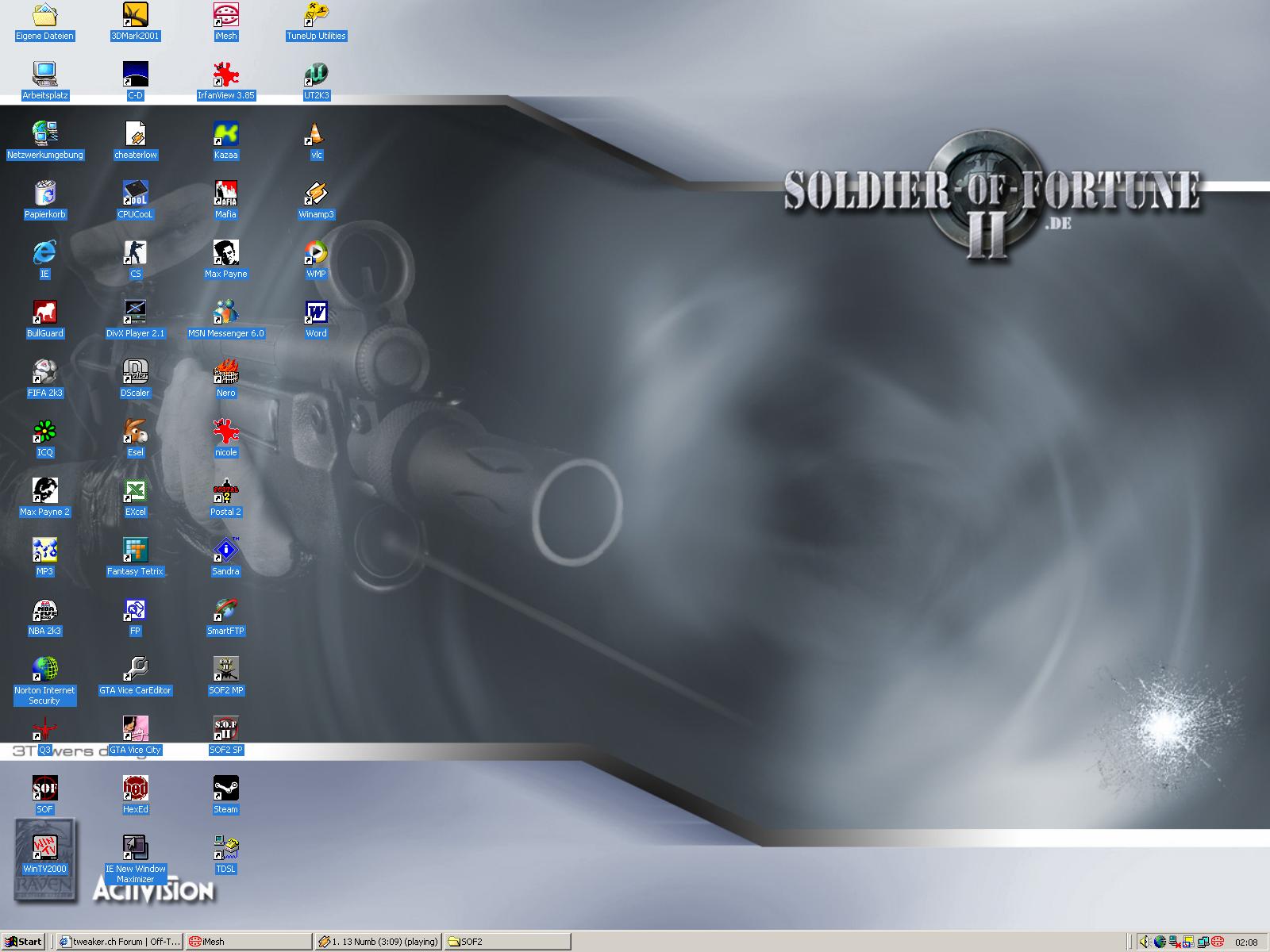Screen dimensions: 1270x952
Task: Select the 3DMark2001 icon
Action: pos(135,16)
